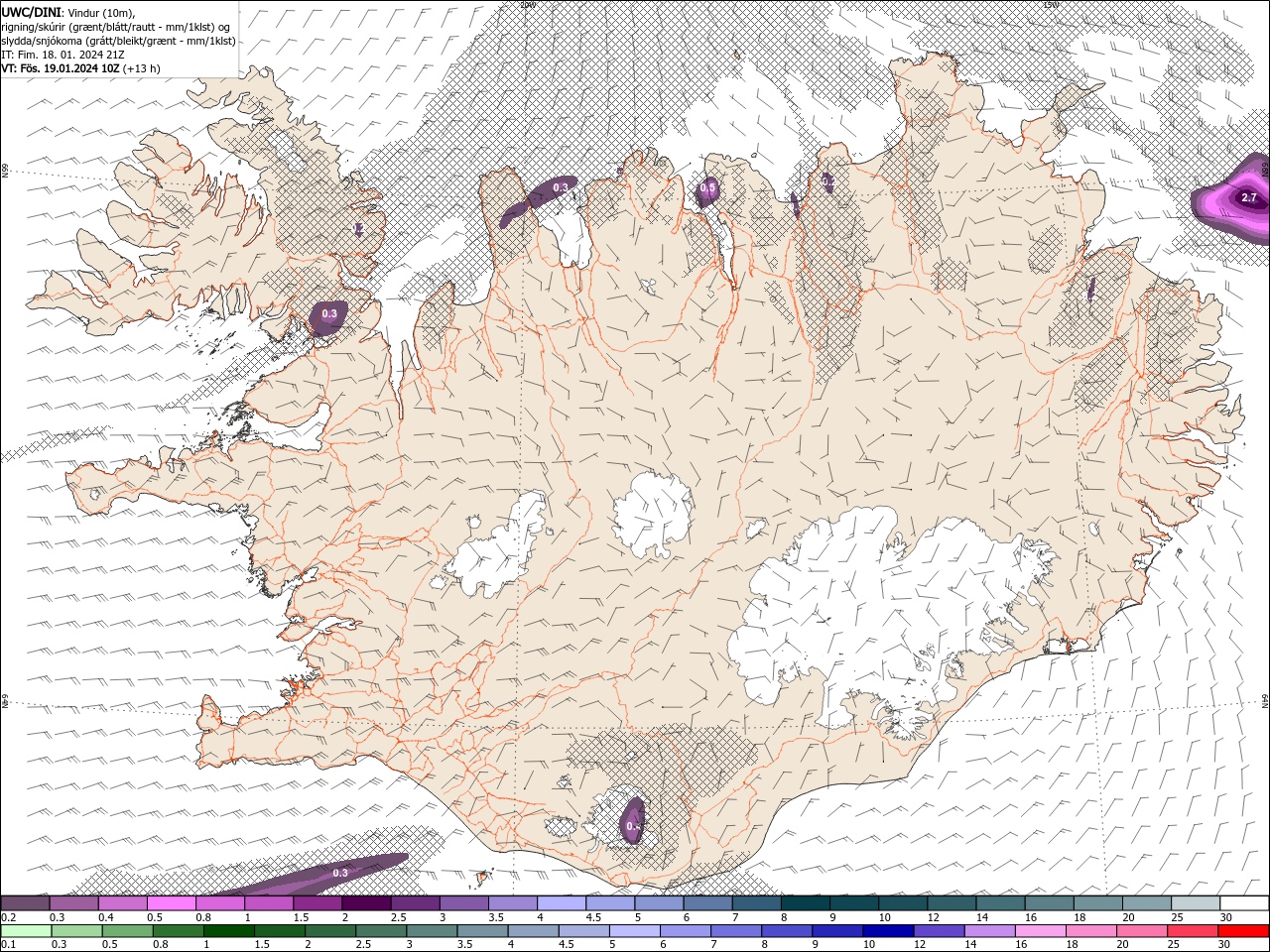Pick the top-row legend swatch starting at 0.8

pyautogui.click(x=220, y=903)
